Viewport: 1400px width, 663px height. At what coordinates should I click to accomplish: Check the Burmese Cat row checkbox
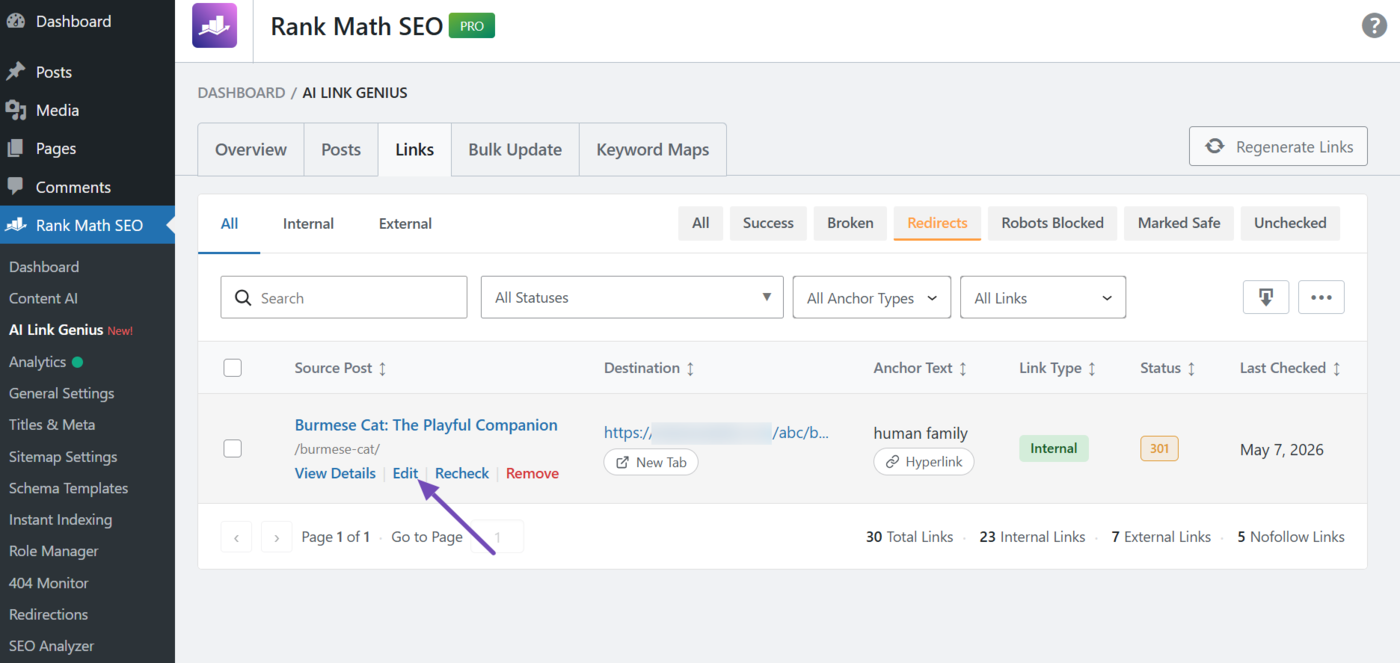click(232, 448)
